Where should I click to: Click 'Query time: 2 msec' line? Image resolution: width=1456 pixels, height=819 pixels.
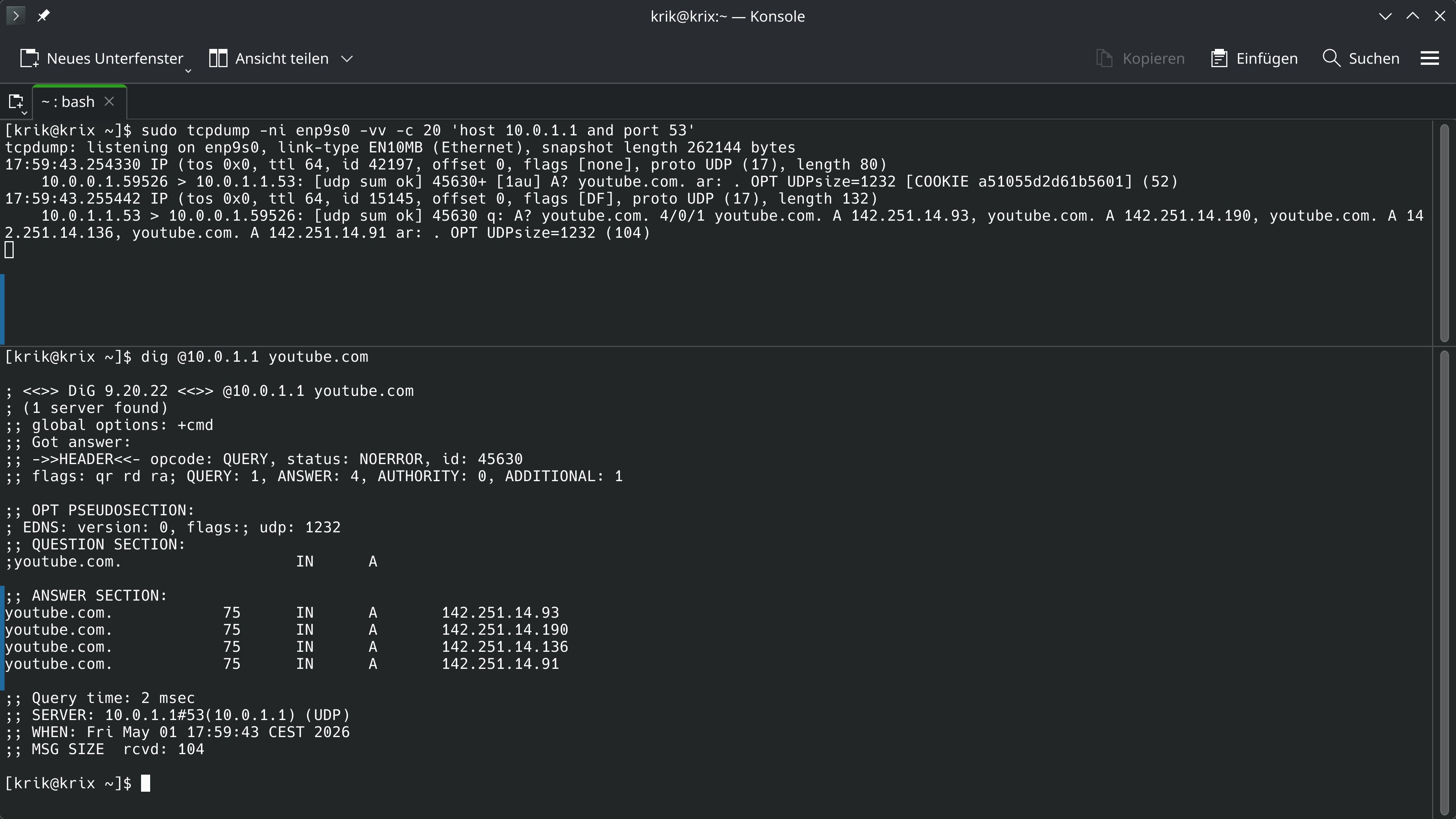point(99,698)
